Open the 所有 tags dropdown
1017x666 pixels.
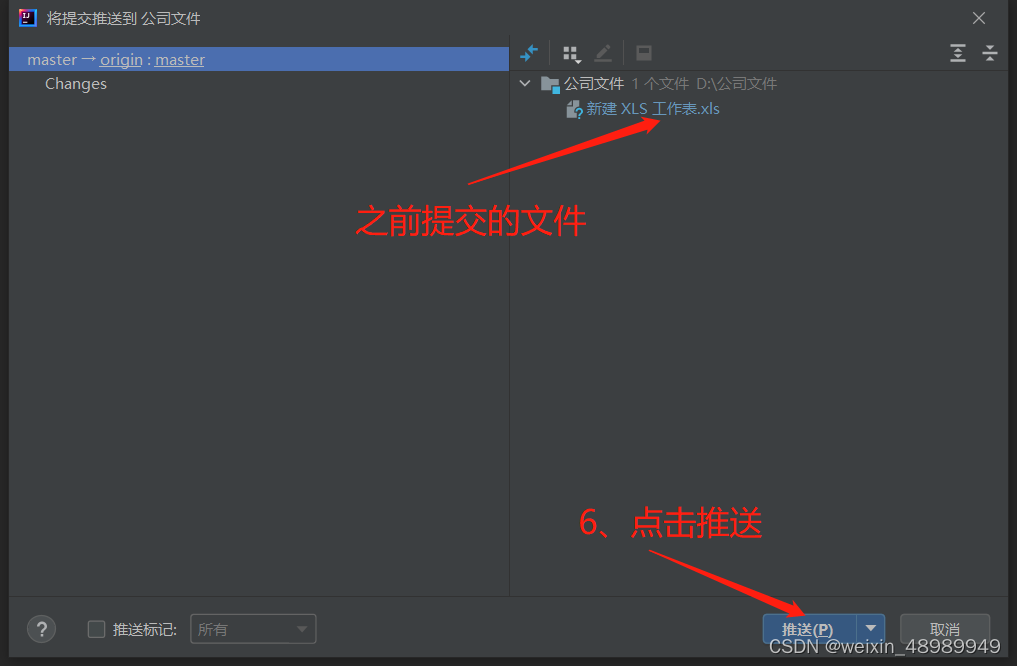click(x=253, y=629)
